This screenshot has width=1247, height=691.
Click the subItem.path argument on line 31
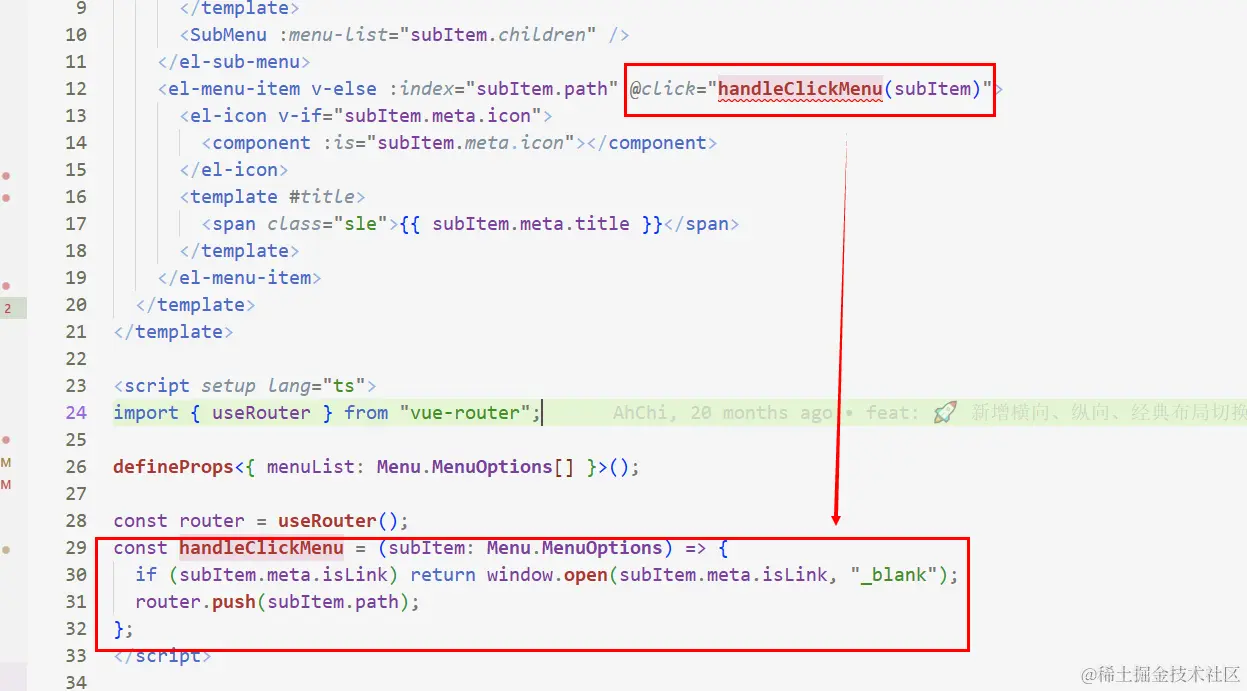click(x=333, y=602)
